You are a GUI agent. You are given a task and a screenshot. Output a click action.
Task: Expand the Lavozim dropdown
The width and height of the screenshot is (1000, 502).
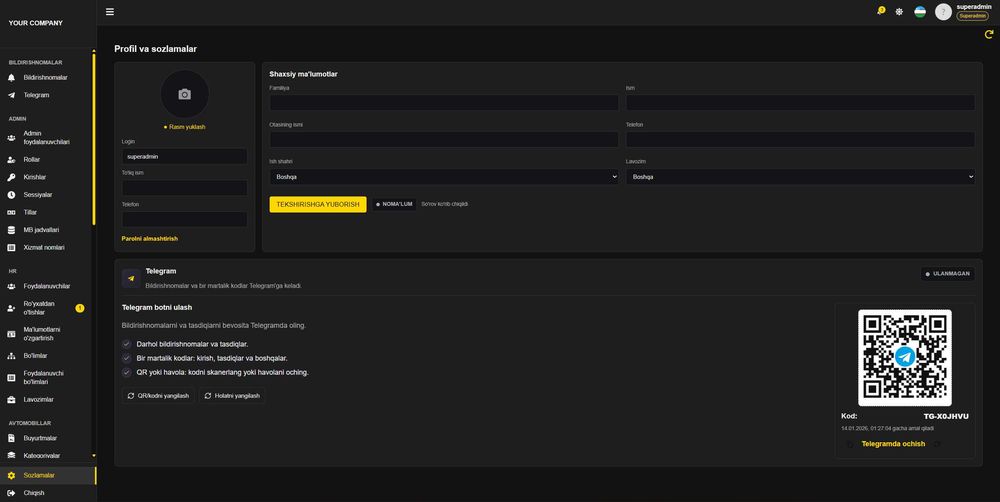(x=800, y=177)
